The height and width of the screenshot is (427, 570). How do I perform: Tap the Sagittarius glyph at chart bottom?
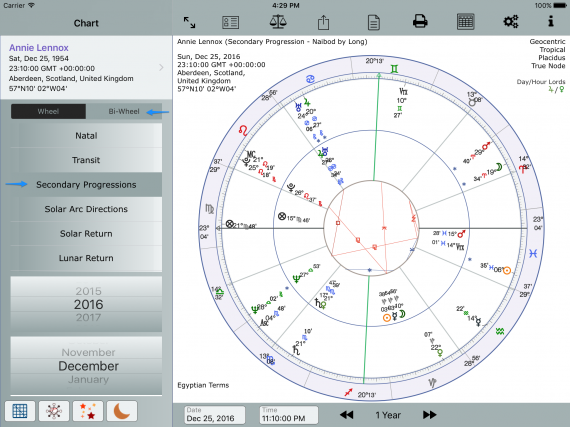[348, 392]
